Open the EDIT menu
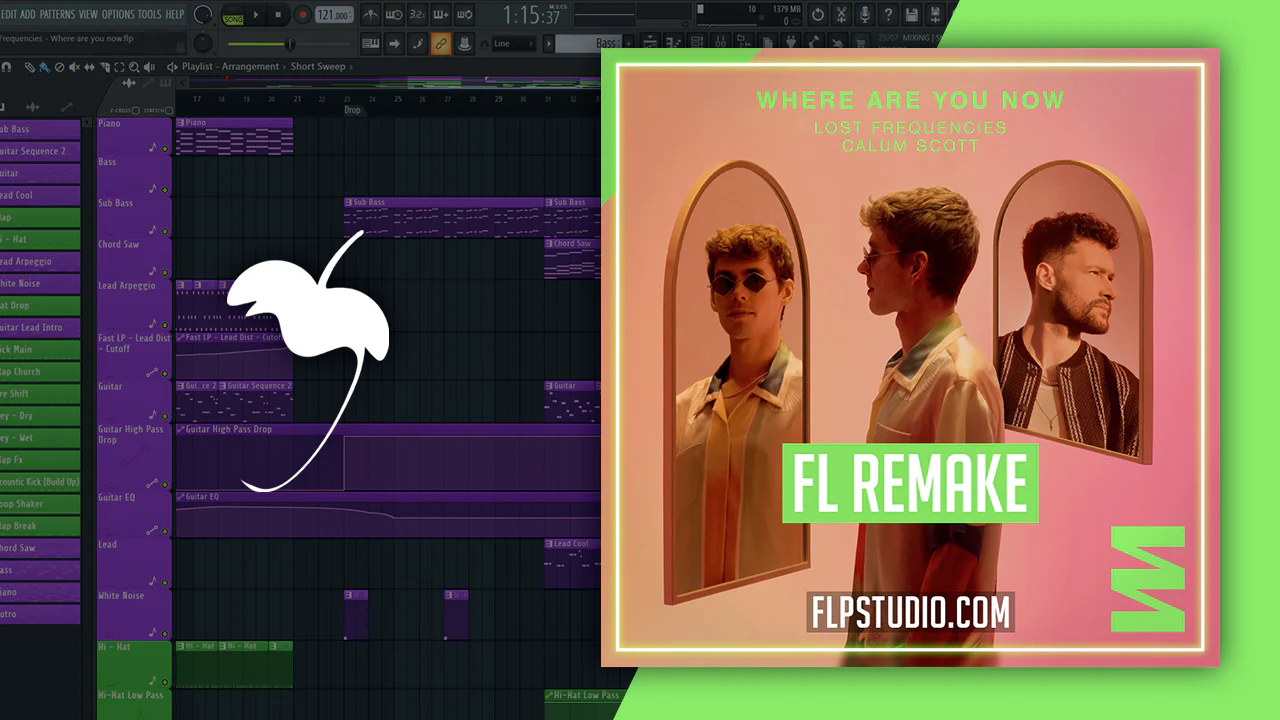Image resolution: width=1280 pixels, height=720 pixels. click(8, 15)
